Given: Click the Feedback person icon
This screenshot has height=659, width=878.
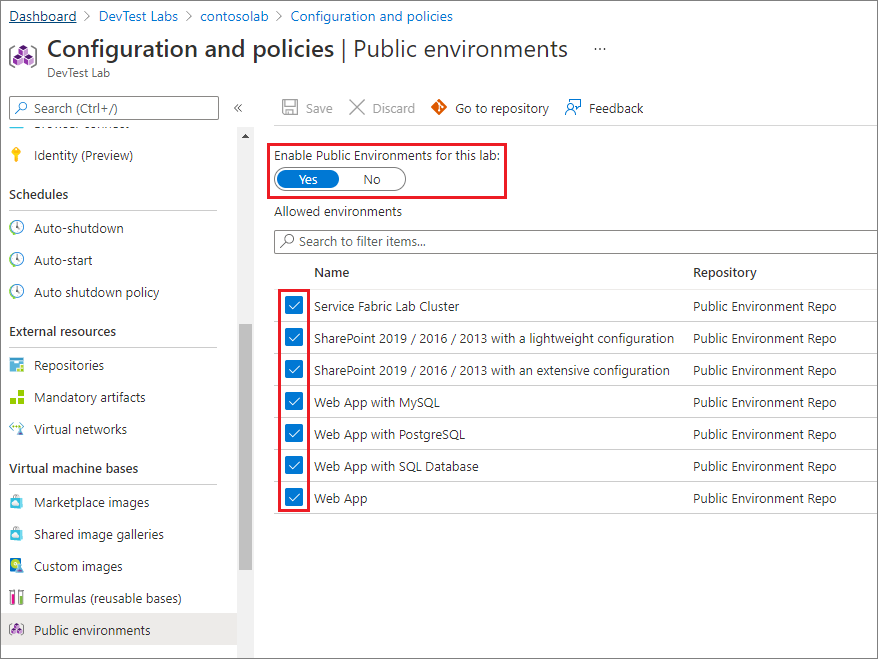Looking at the screenshot, I should (x=573, y=108).
